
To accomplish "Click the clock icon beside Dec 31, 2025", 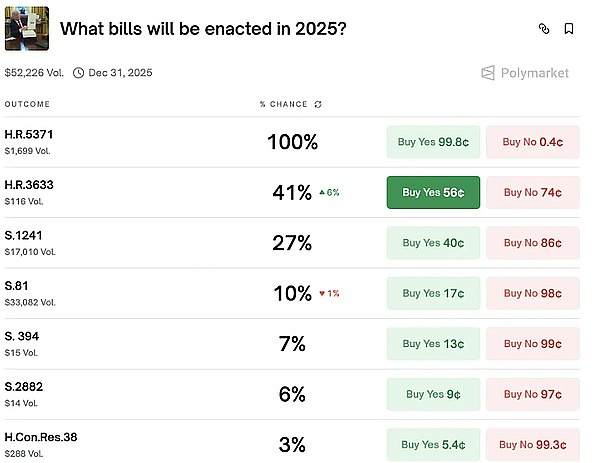I will tap(78, 73).
